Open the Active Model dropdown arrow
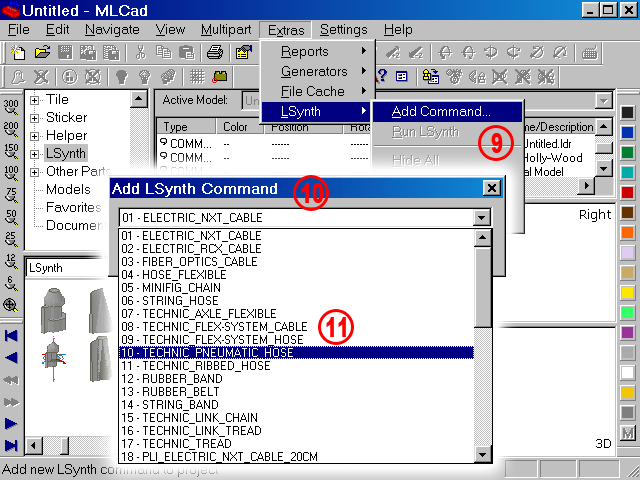Image resolution: width=640 pixels, height=480 pixels. [x=603, y=101]
